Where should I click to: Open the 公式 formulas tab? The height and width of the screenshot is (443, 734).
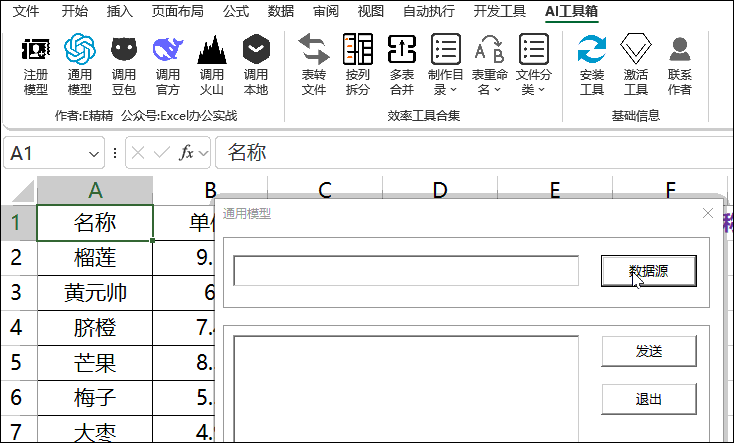pyautogui.click(x=236, y=12)
